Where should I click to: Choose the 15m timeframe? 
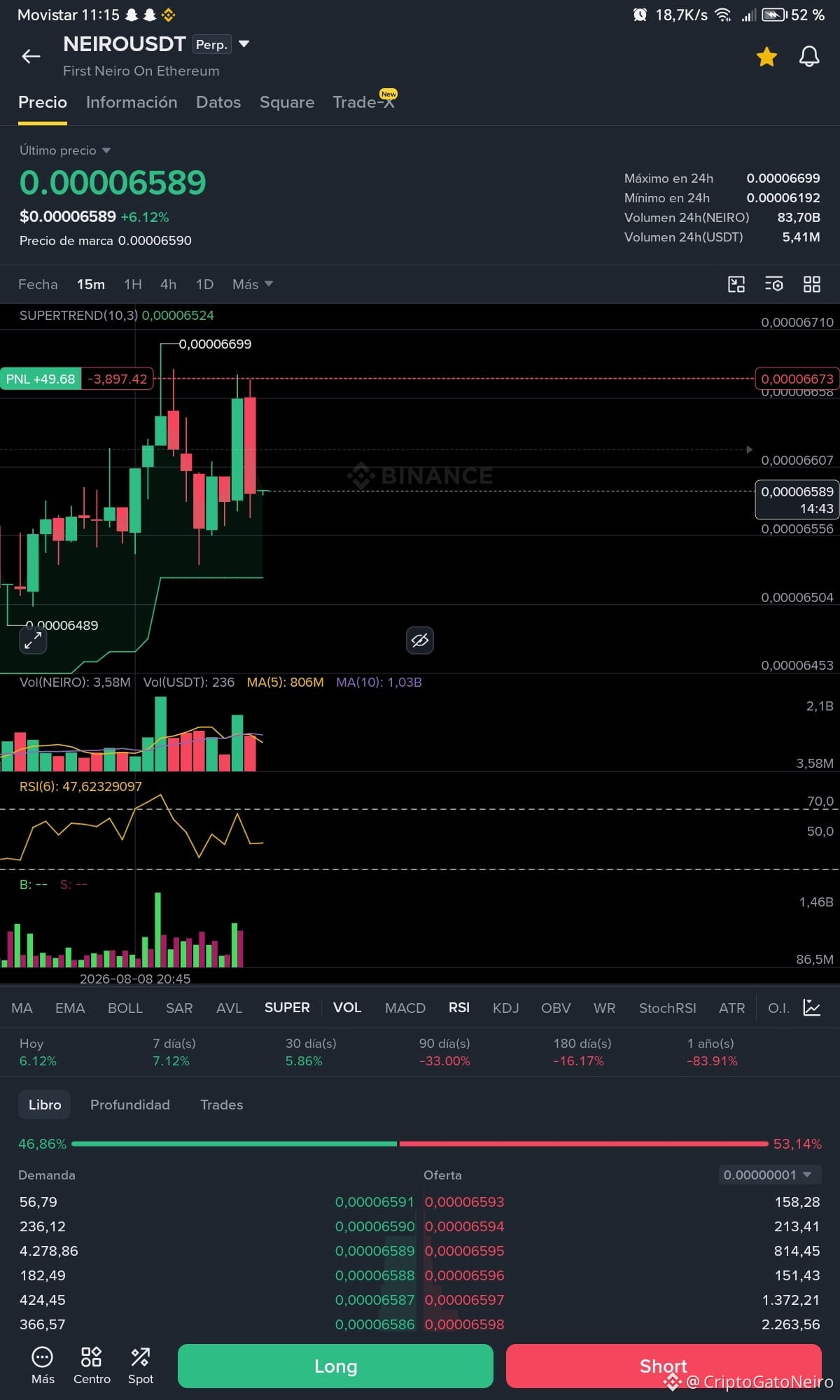point(91,284)
